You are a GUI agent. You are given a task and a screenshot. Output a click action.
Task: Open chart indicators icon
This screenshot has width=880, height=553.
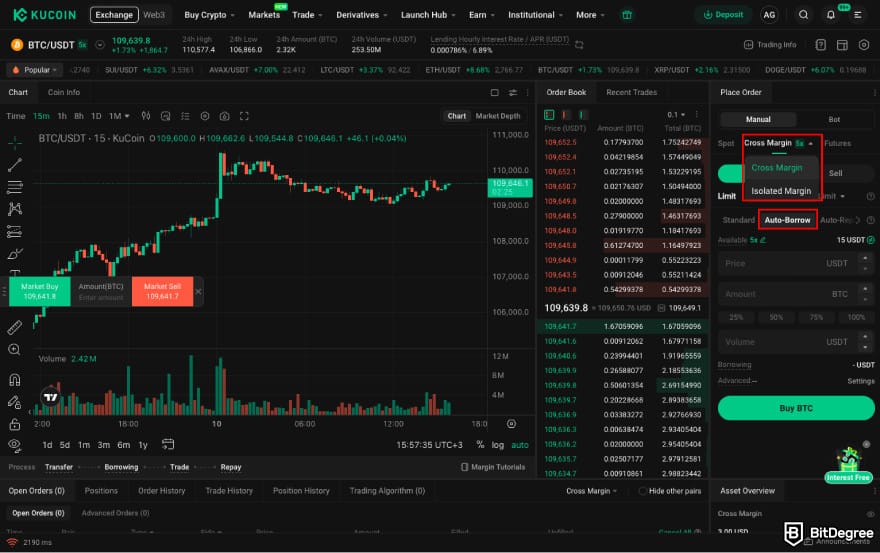(166, 116)
